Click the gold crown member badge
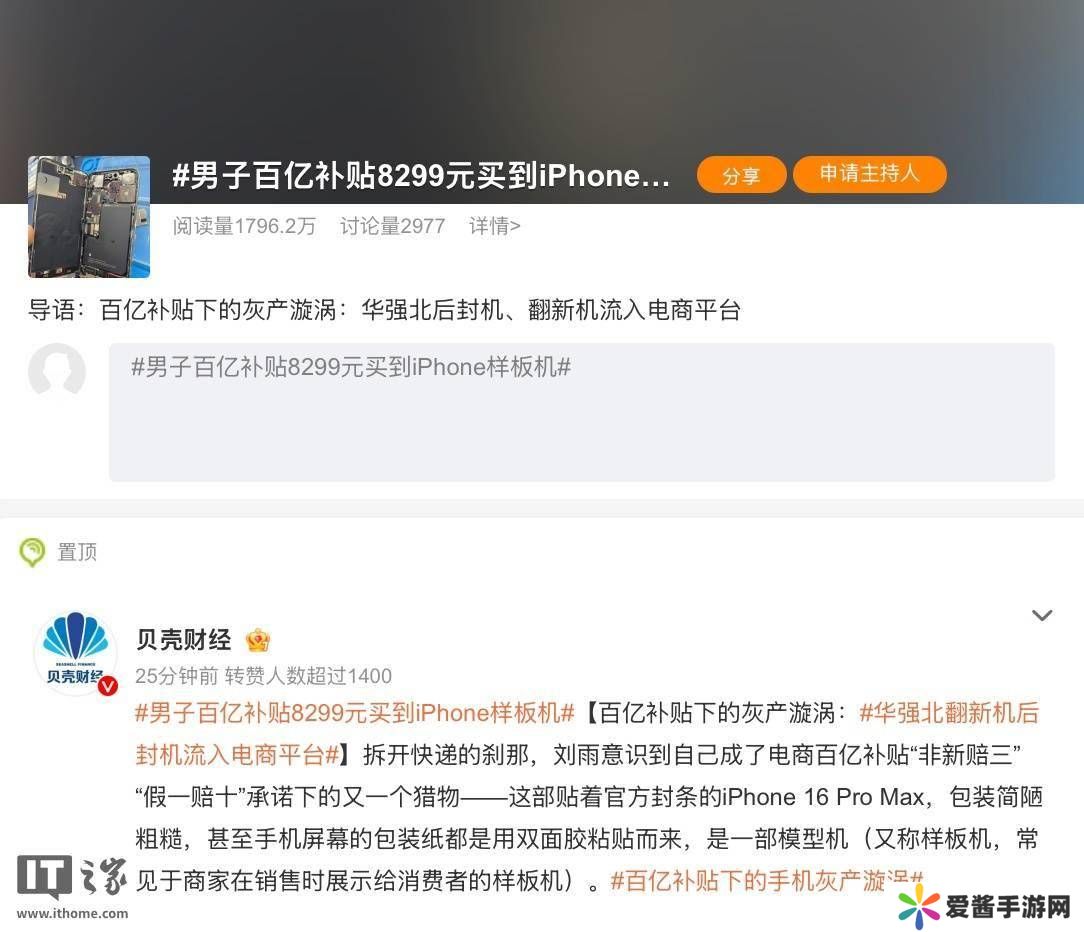This screenshot has height=932, width=1084. pos(258,640)
